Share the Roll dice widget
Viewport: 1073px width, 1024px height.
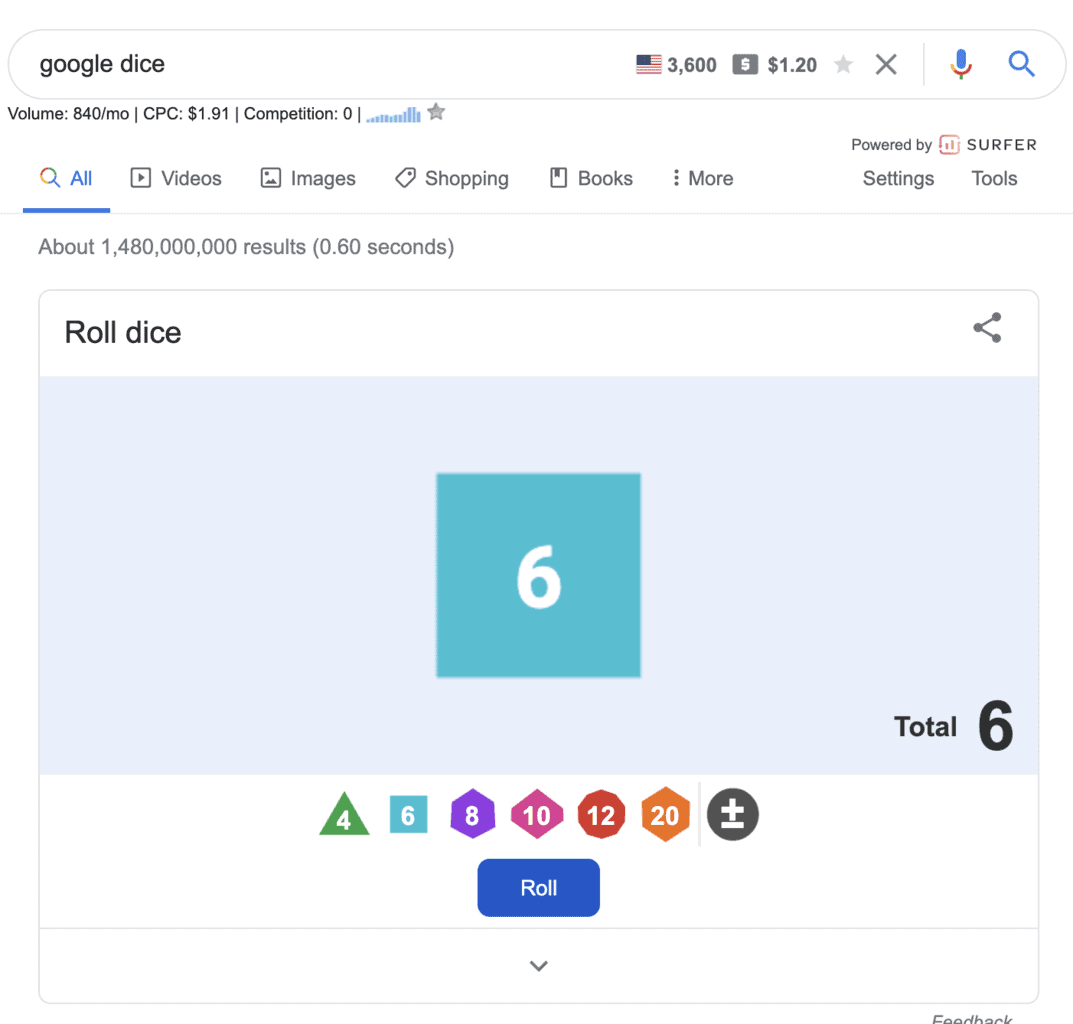click(987, 328)
